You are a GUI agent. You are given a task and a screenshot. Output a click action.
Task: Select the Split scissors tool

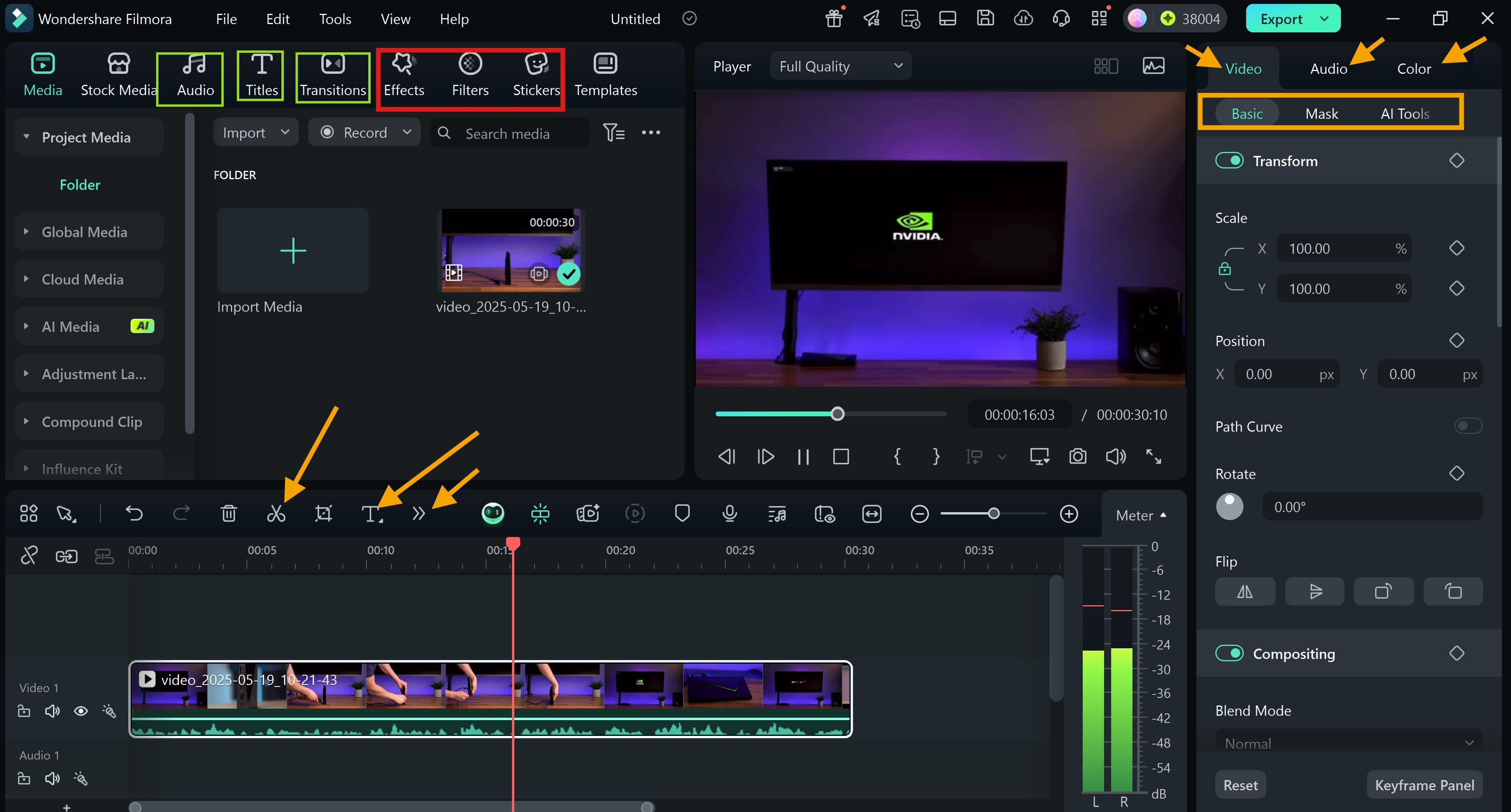coord(276,514)
